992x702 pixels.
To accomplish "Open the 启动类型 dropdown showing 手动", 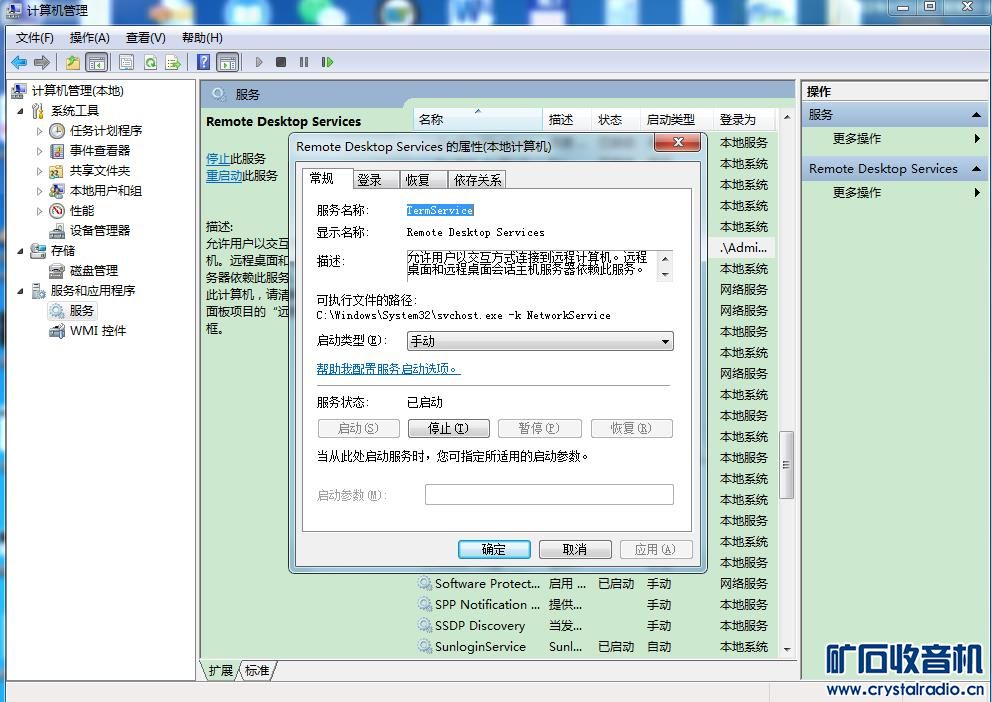I will click(540, 342).
